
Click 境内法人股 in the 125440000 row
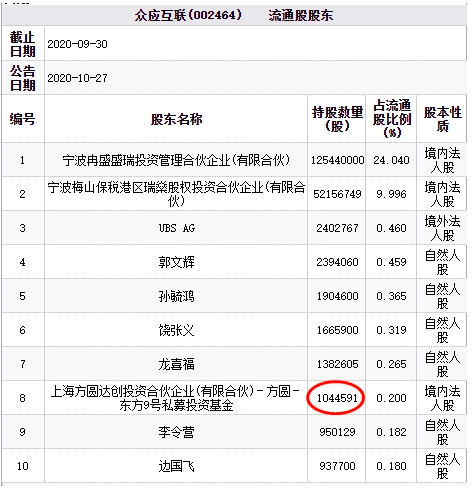pyautogui.click(x=442, y=160)
